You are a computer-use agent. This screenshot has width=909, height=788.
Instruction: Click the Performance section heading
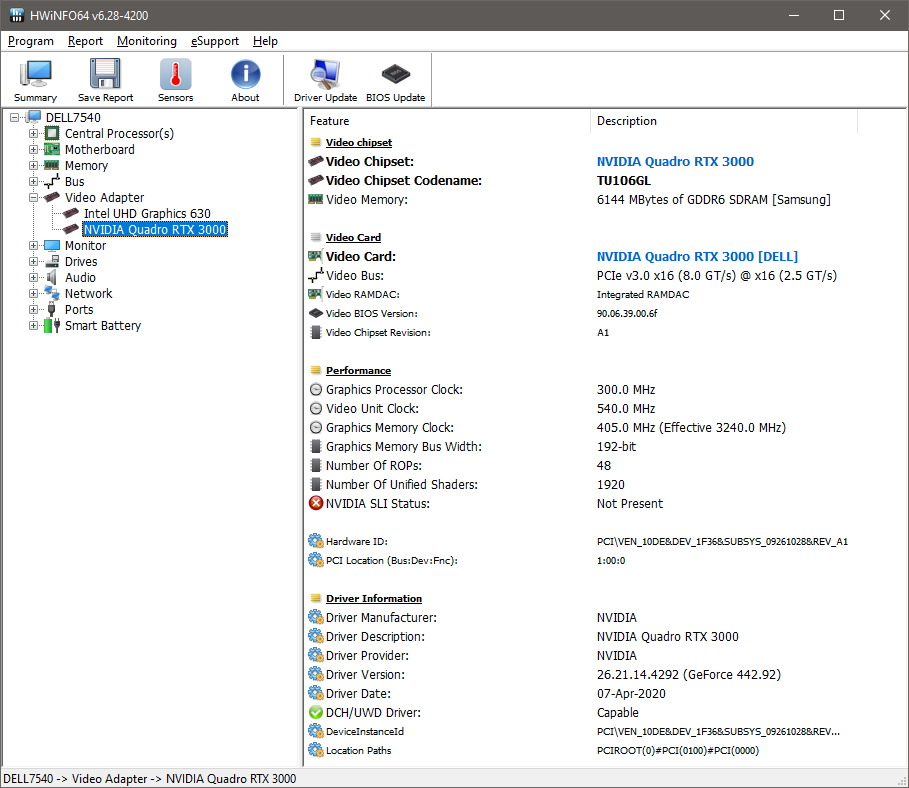click(358, 371)
